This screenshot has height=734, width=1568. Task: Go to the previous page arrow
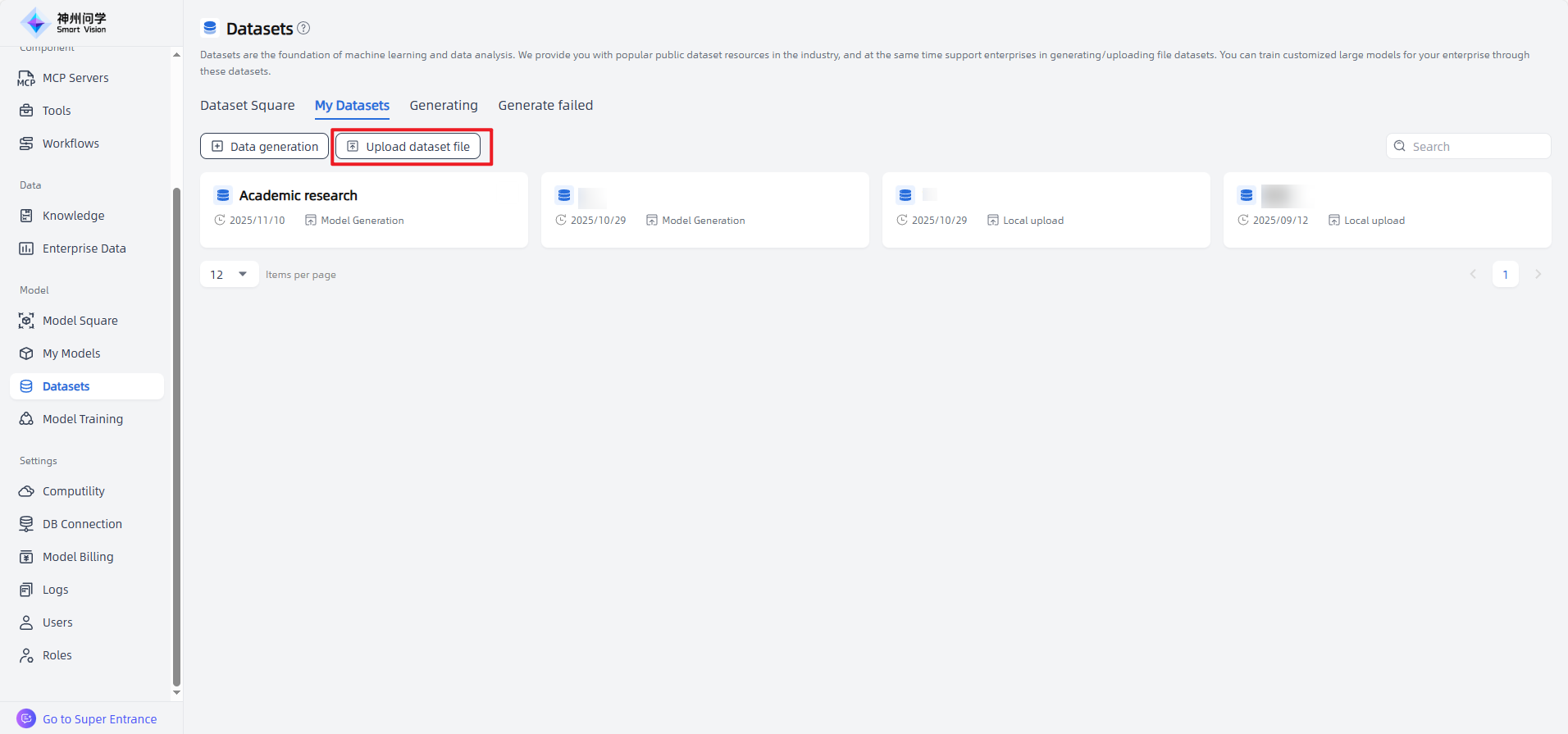[x=1473, y=274]
